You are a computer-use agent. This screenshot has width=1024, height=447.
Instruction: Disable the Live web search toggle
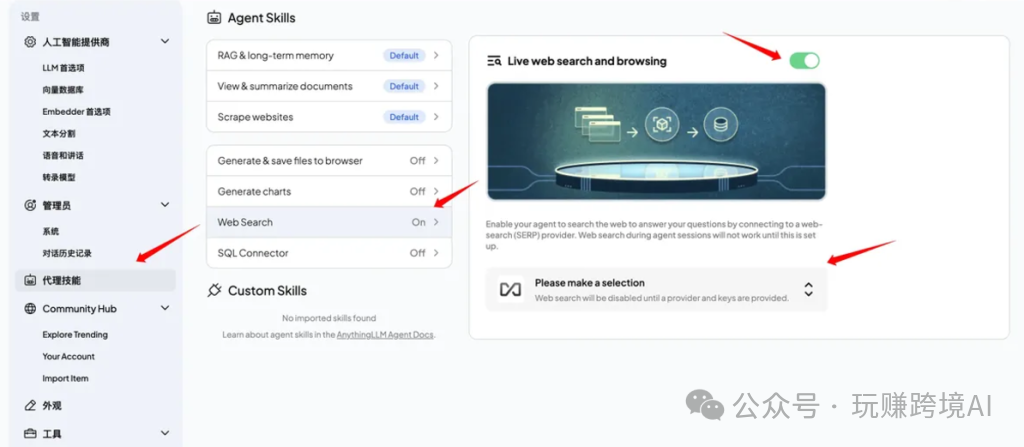[804, 61]
